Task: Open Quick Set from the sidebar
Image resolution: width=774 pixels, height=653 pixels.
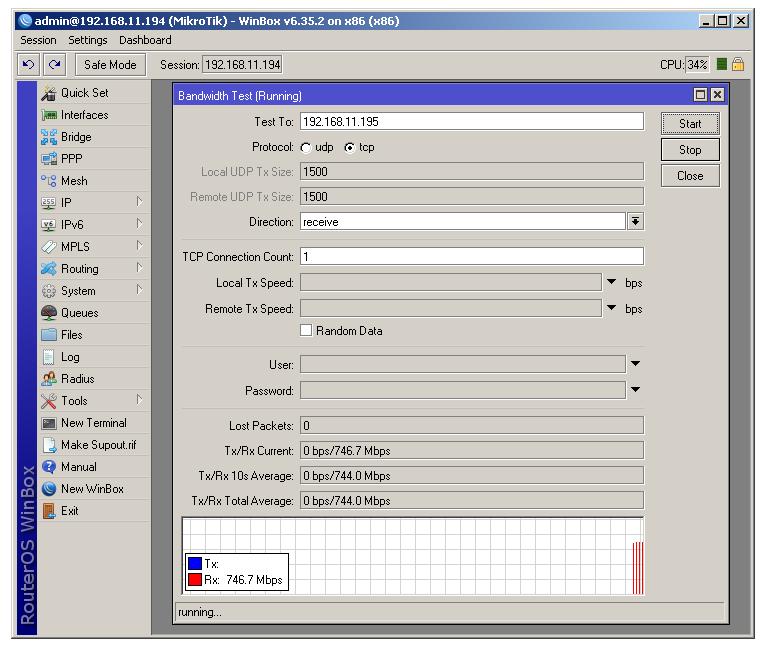Action: coord(84,93)
